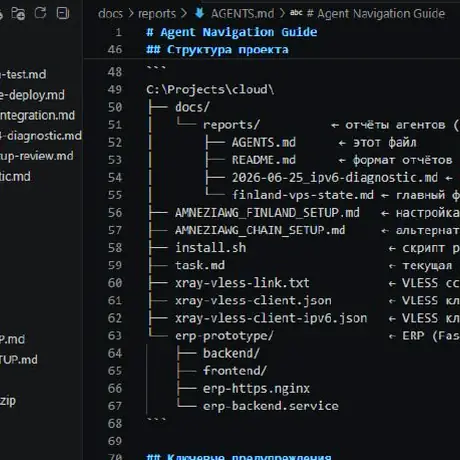Click 'xray-vless-client.json' on line 61
The width and height of the screenshot is (460, 460).
tap(253, 301)
